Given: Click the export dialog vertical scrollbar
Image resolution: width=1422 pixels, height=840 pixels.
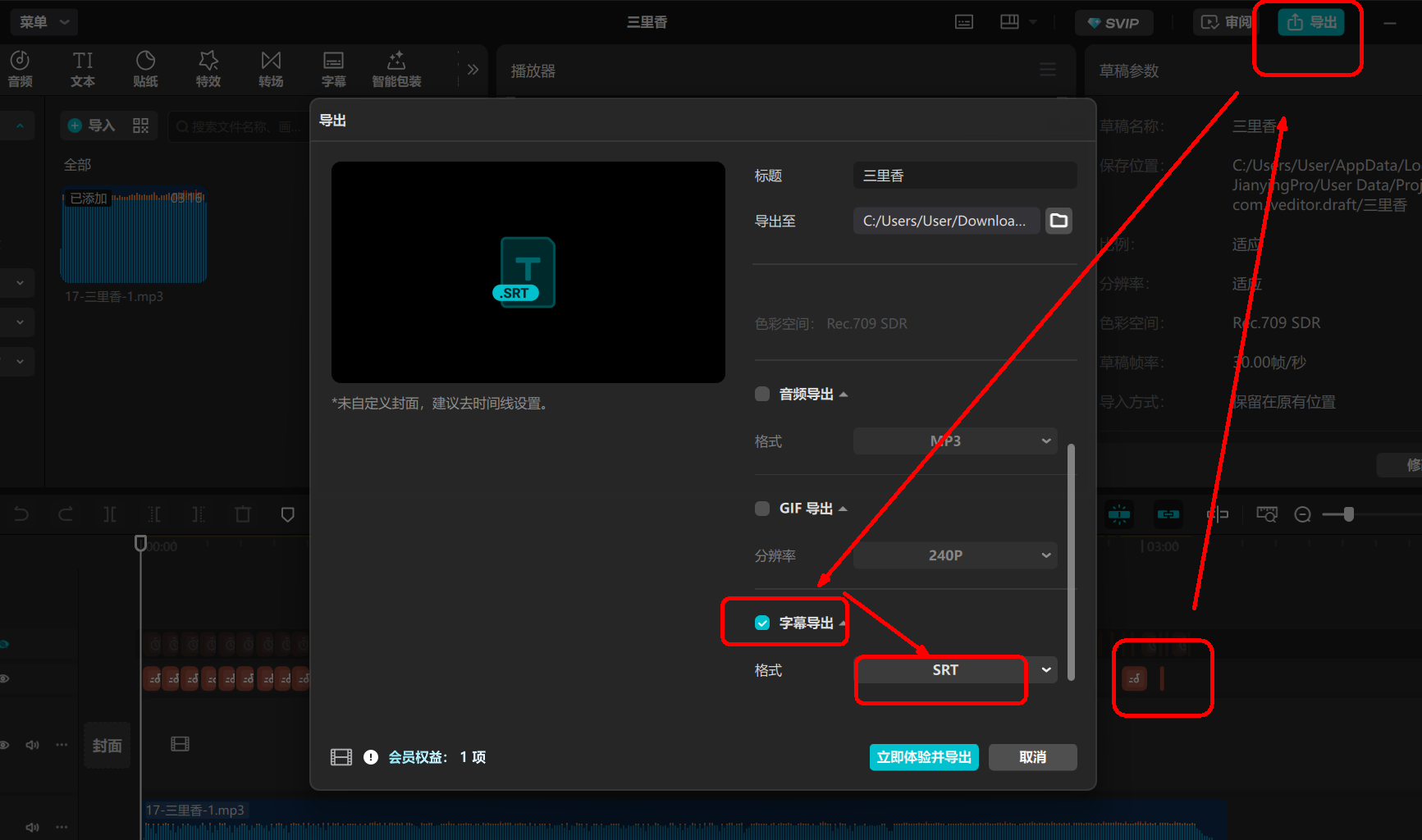Looking at the screenshot, I should pyautogui.click(x=1071, y=562).
